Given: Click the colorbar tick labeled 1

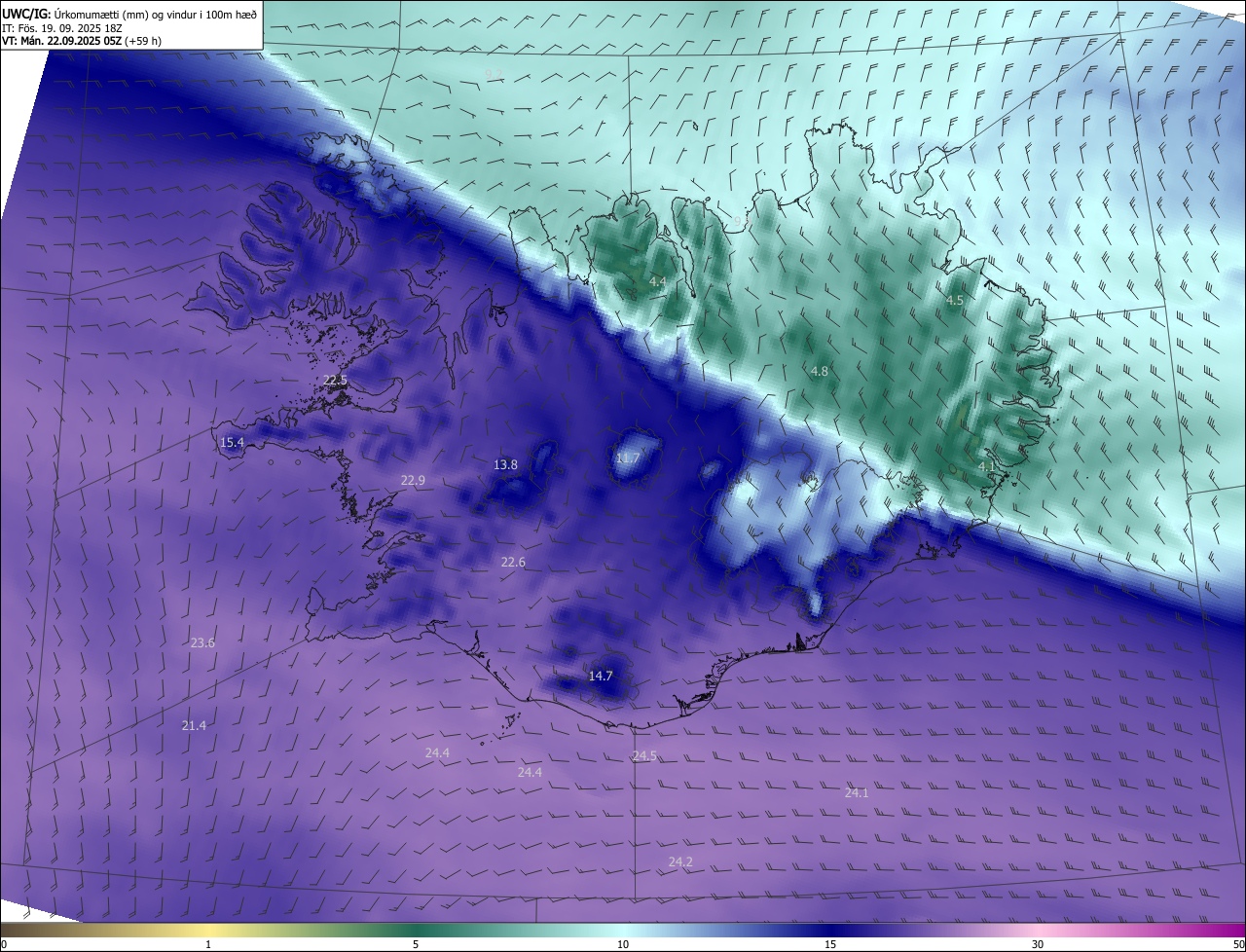Looking at the screenshot, I should point(208,944).
